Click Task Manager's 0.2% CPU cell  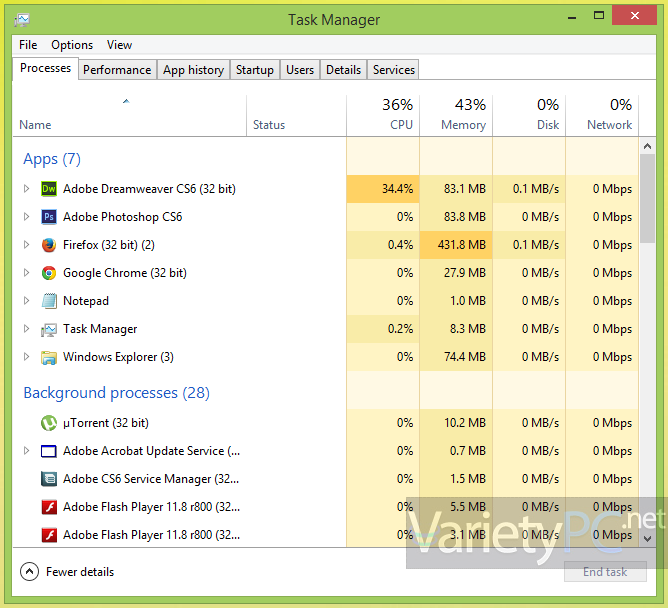383,329
